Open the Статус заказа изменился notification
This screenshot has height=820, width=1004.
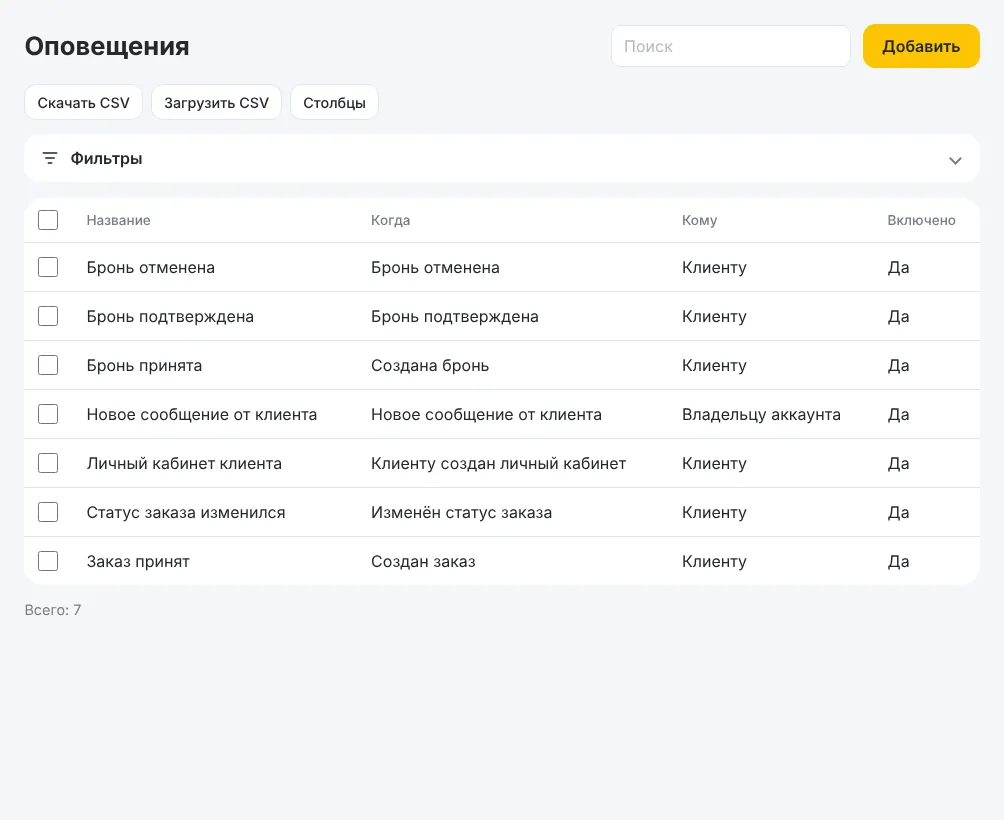[502, 512]
